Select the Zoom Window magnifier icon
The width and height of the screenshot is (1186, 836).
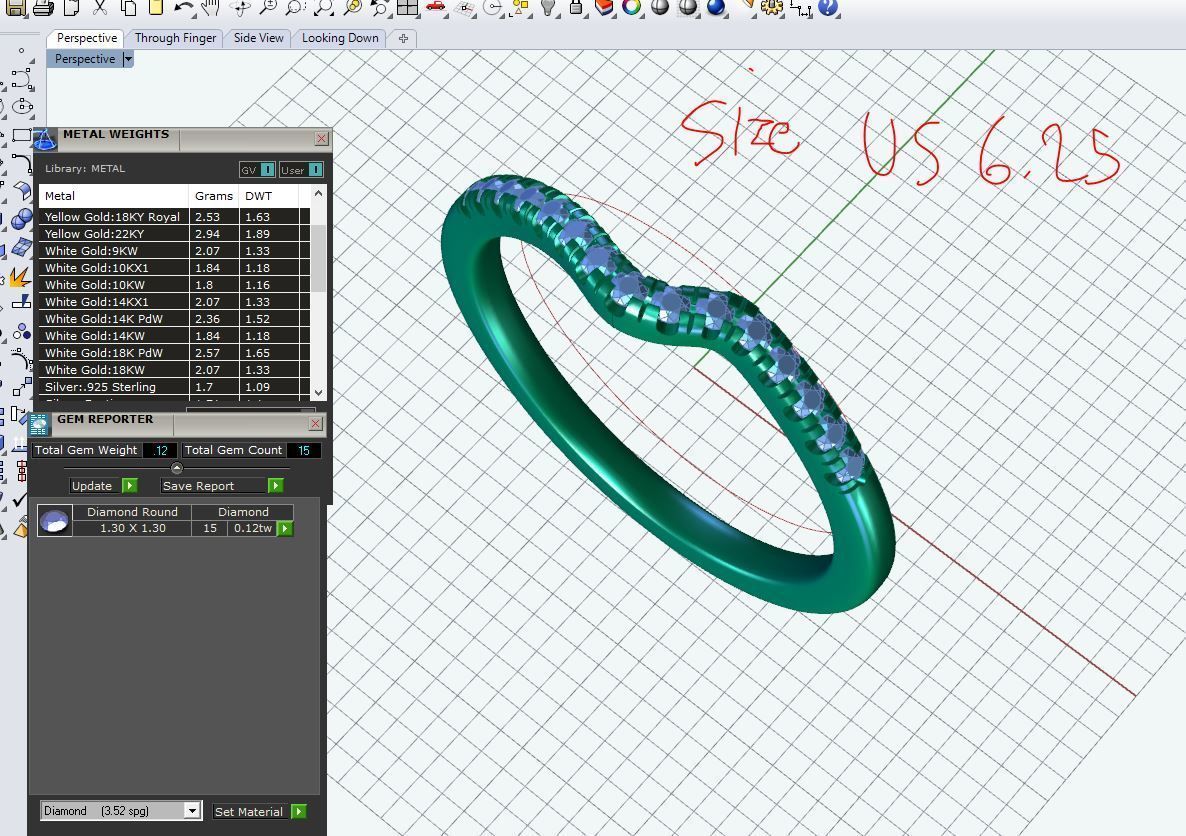[295, 8]
